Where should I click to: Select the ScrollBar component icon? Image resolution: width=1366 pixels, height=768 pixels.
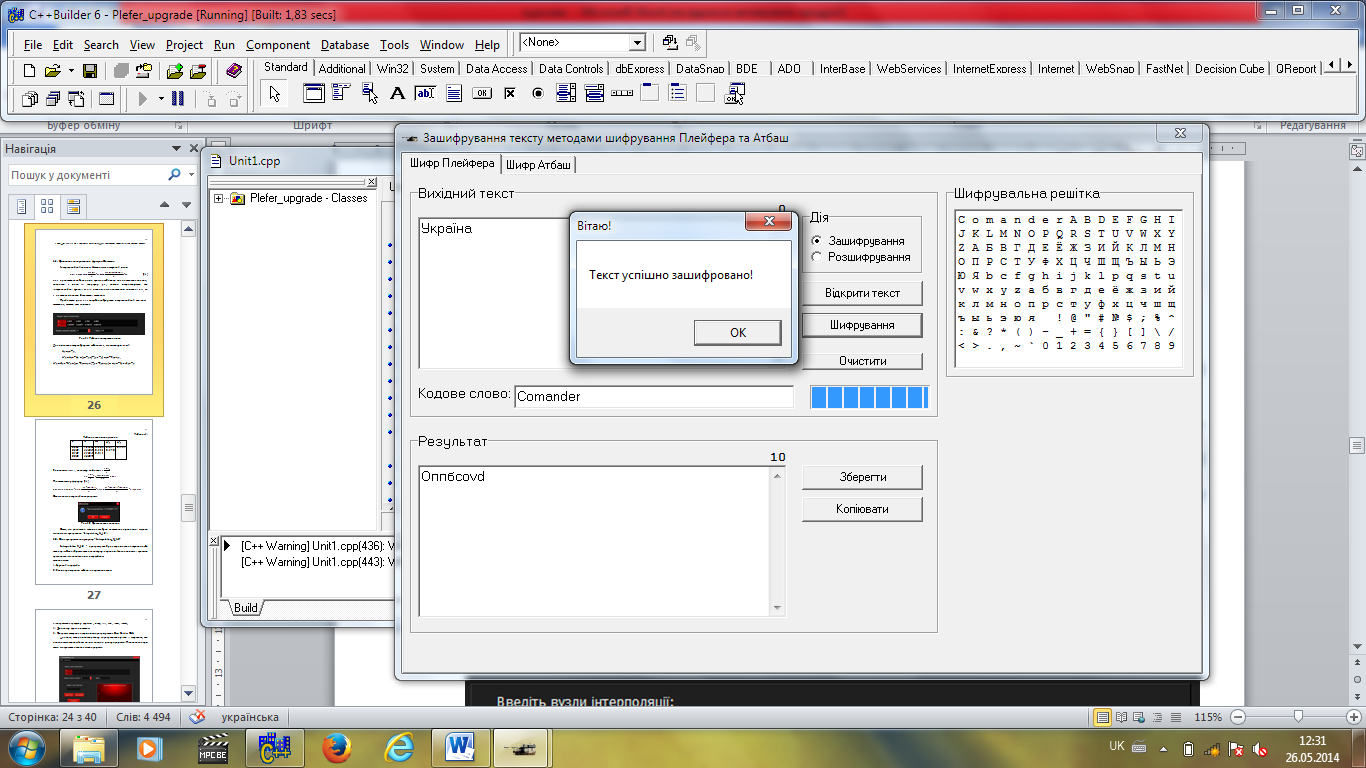click(622, 93)
